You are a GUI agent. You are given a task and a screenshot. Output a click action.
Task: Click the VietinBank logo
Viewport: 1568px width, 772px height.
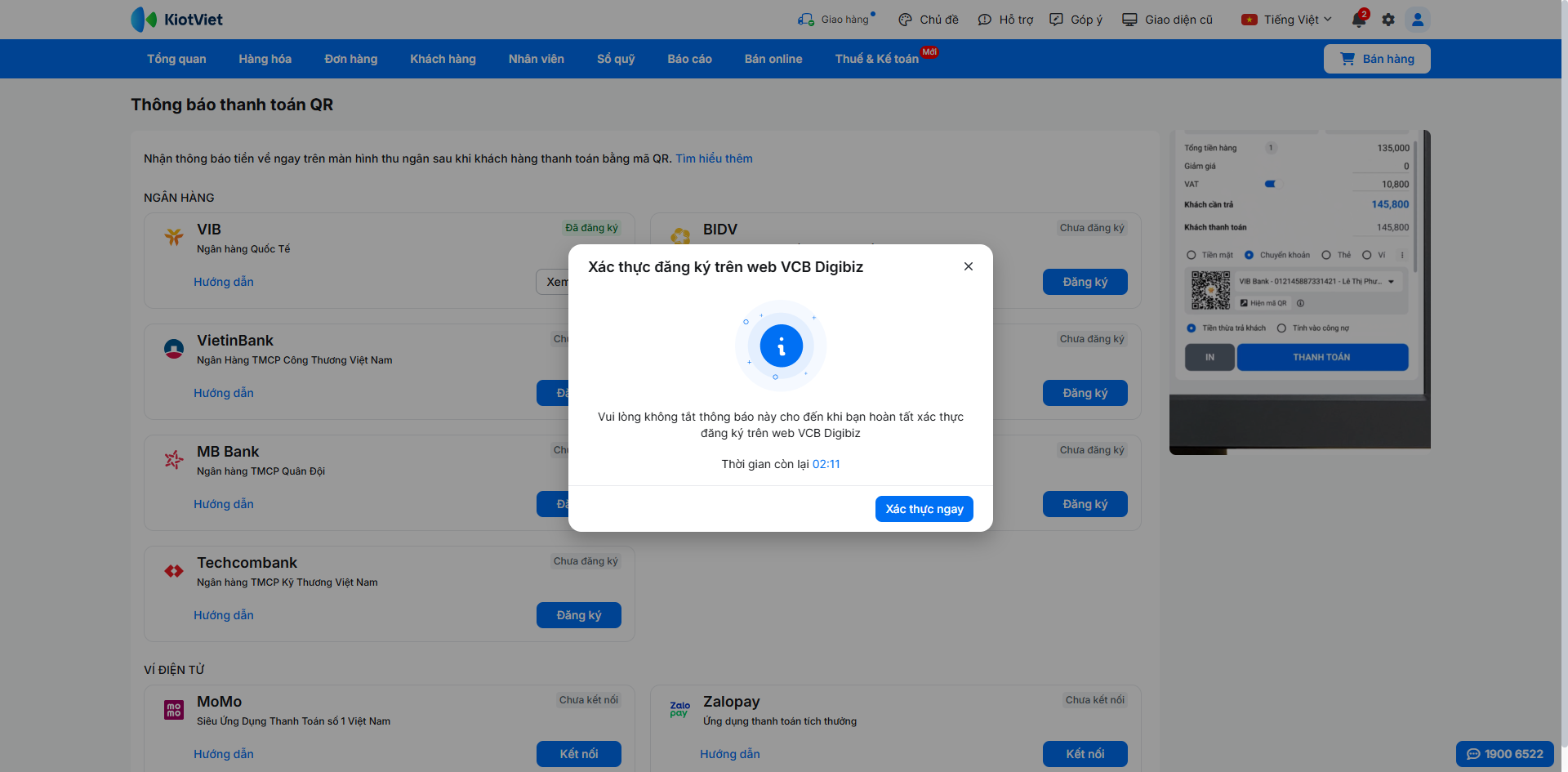(x=174, y=349)
